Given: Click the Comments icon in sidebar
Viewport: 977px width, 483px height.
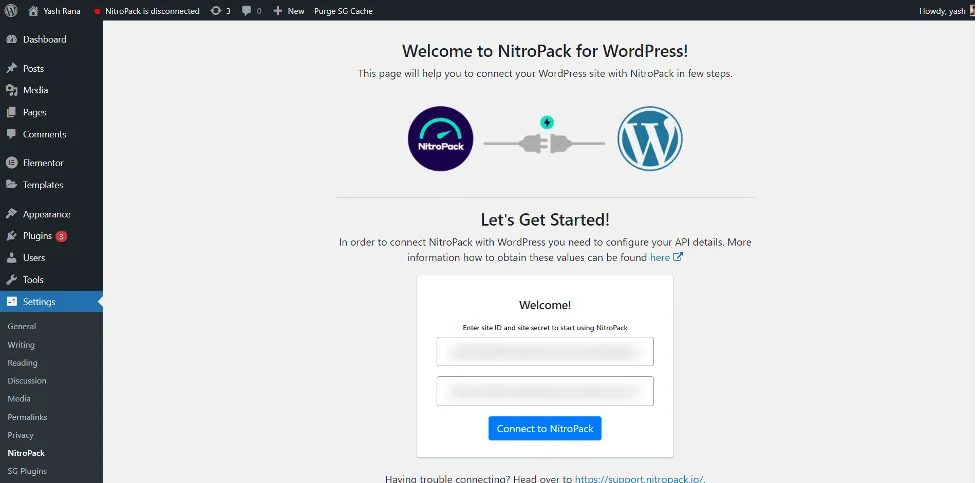Looking at the screenshot, I should click(x=11, y=134).
